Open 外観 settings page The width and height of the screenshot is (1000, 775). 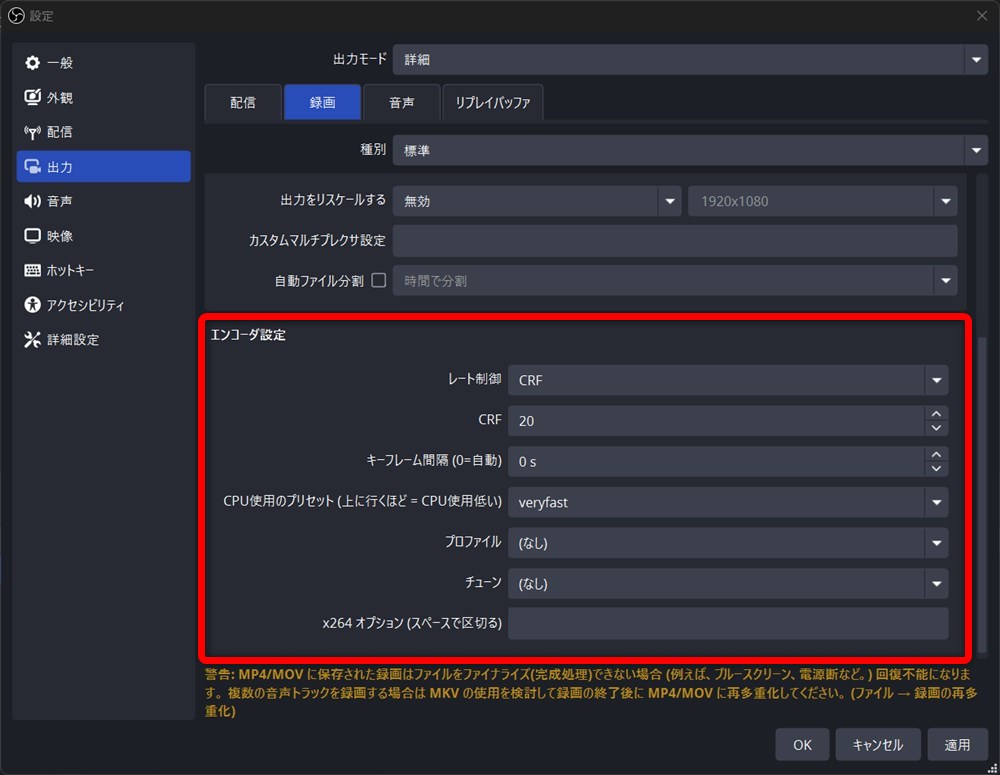104,97
